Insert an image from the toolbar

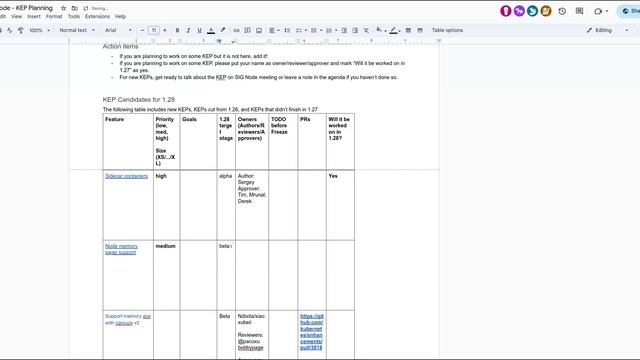coord(259,30)
